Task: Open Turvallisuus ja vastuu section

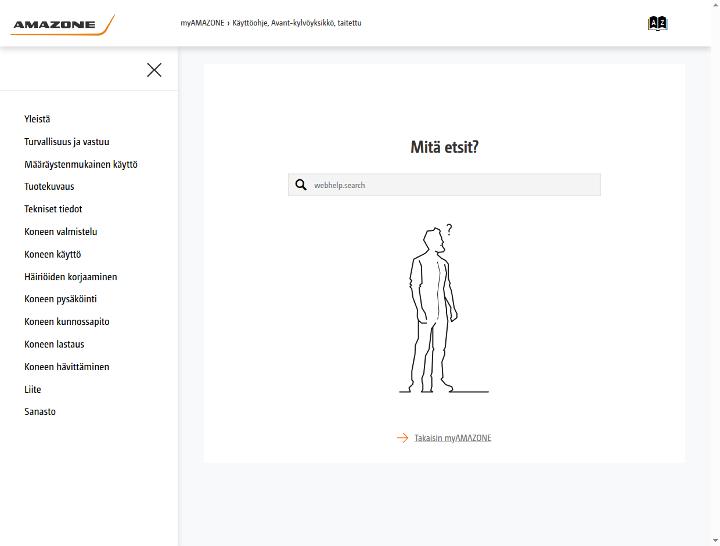Action: pyautogui.click(x=67, y=142)
